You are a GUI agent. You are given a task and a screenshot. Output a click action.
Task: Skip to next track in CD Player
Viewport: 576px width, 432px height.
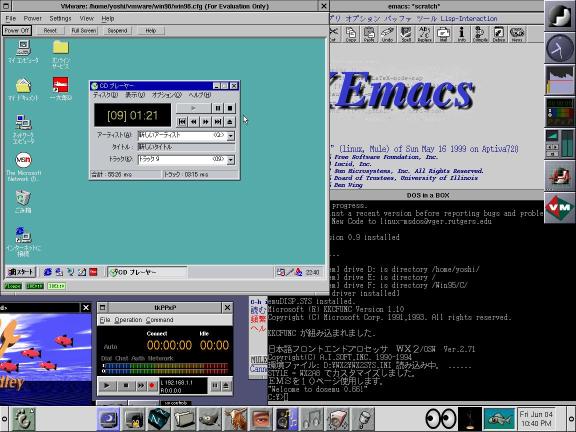218,122
